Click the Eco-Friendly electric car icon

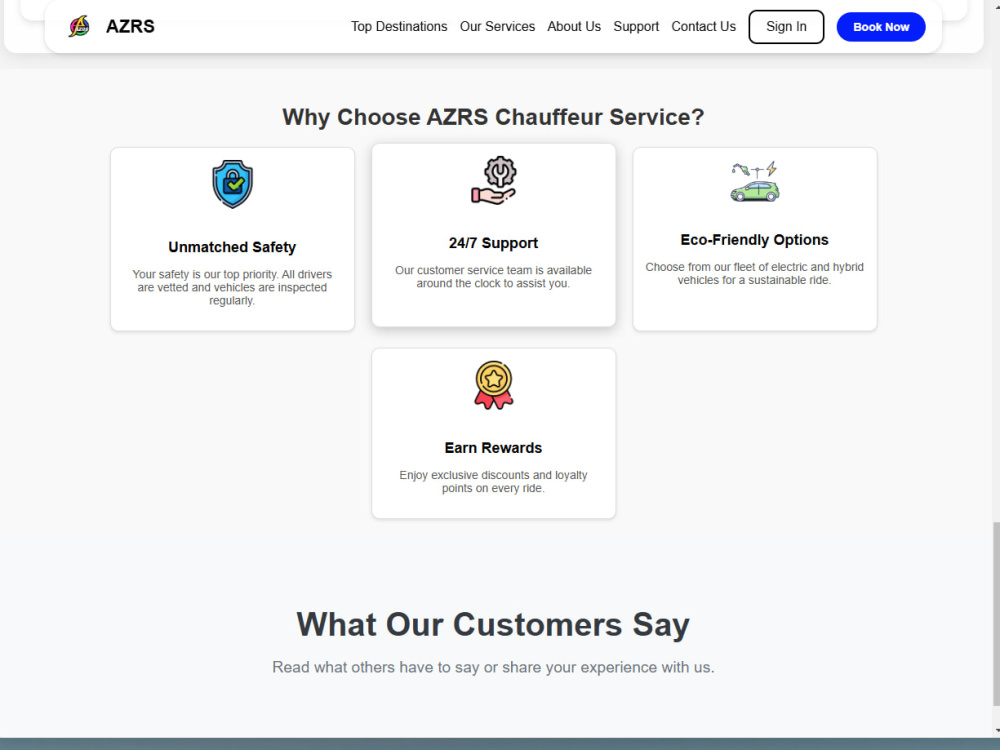point(754,182)
